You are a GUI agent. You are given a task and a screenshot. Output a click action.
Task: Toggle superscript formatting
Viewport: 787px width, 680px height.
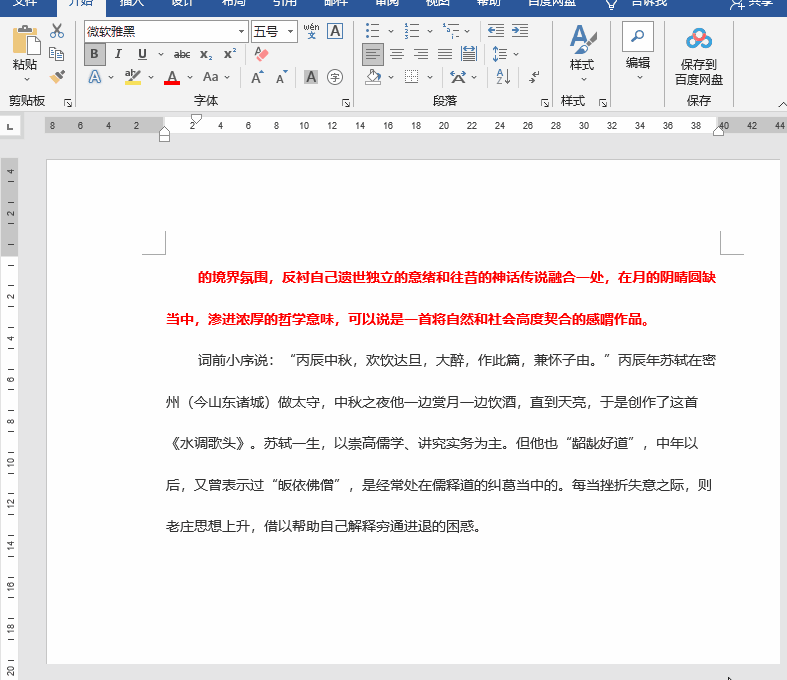pos(230,54)
